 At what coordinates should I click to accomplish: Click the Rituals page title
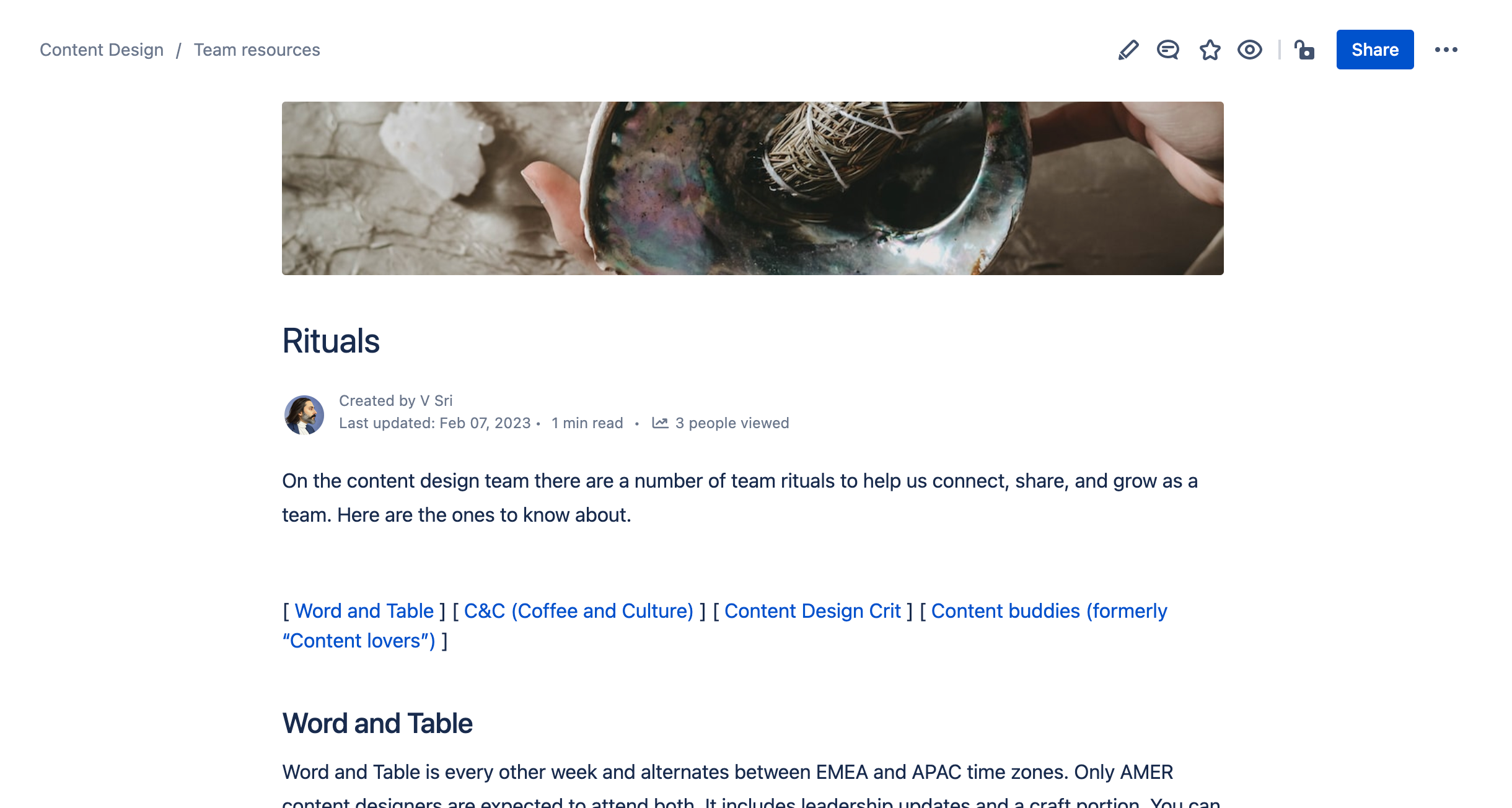pyautogui.click(x=331, y=341)
